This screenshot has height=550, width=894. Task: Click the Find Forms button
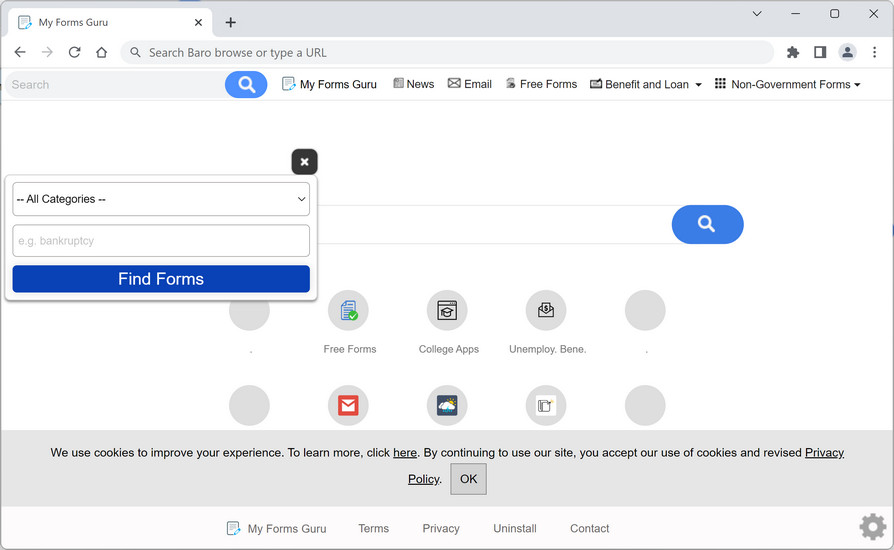[x=161, y=279]
